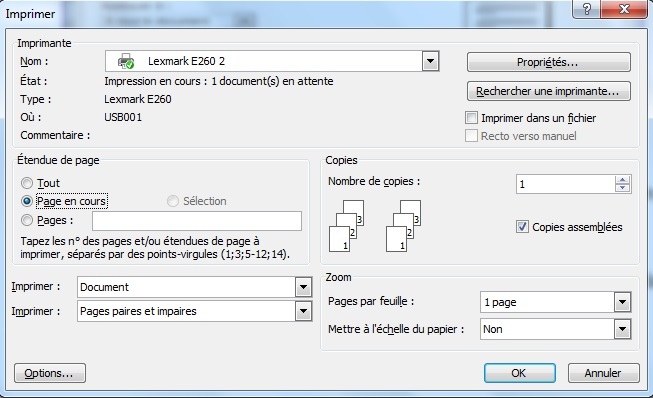Viewport: 653px width, 398px height.
Task: Choose the Pages radio button
Action: [x=27, y=220]
